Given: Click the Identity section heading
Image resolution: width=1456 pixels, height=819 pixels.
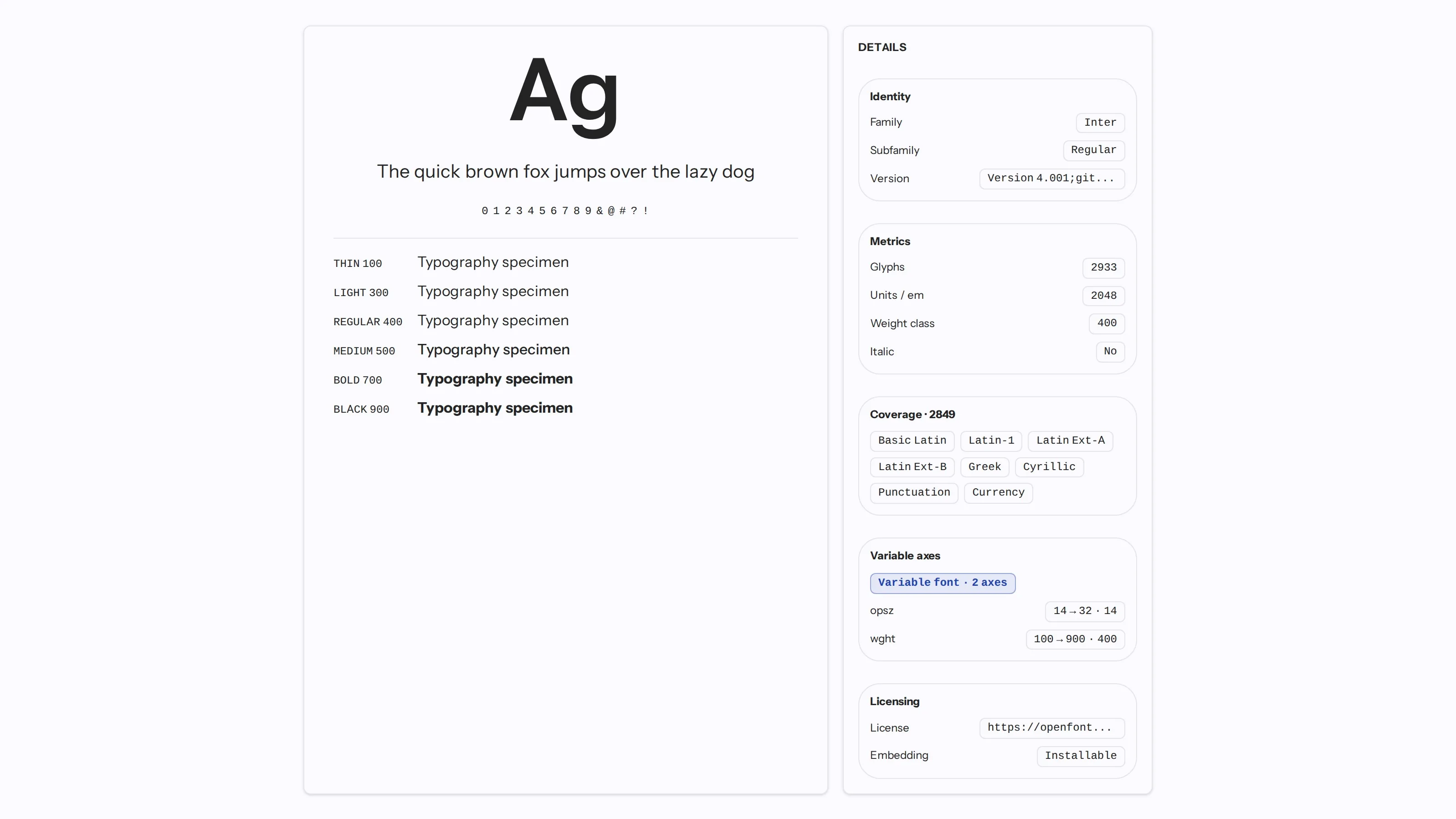Looking at the screenshot, I should click(x=890, y=97).
